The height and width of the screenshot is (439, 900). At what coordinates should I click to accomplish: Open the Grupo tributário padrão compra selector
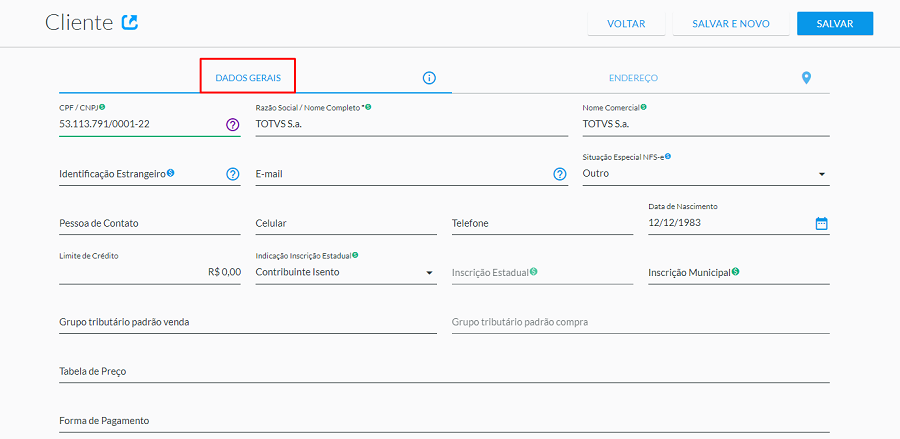[641, 323]
